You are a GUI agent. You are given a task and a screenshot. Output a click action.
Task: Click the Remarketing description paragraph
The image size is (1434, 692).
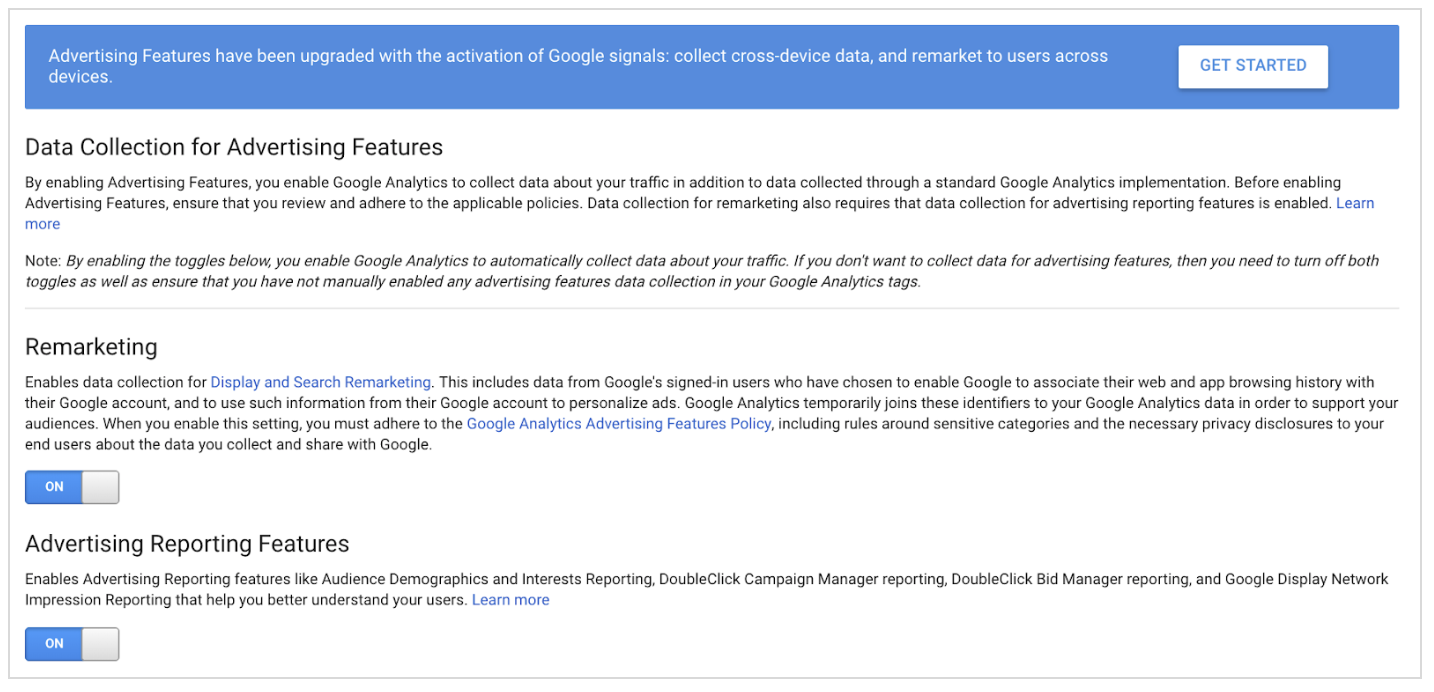coord(700,403)
